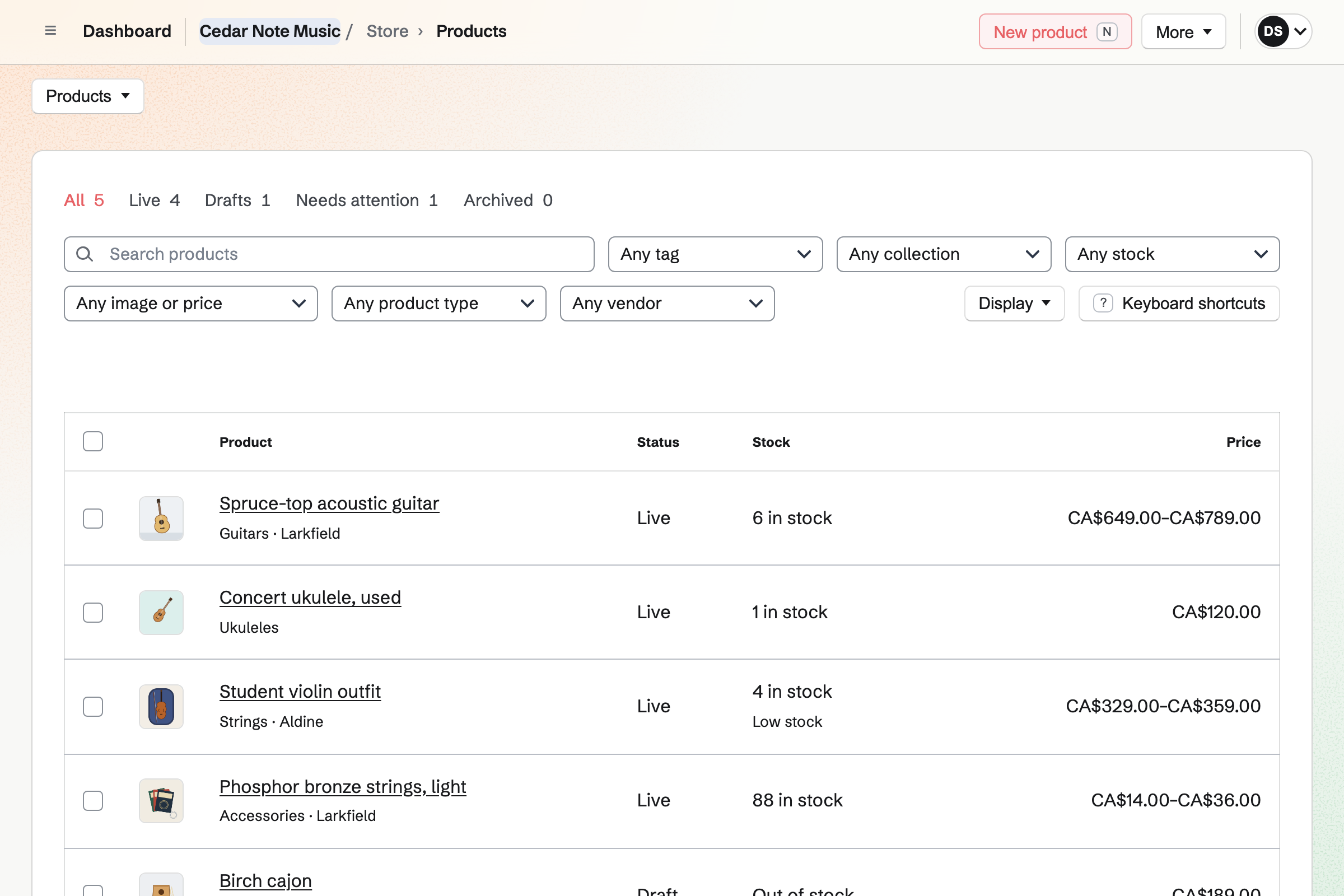Image resolution: width=1344 pixels, height=896 pixels.
Task: Open the Student violin outfit product link
Action: pos(300,692)
